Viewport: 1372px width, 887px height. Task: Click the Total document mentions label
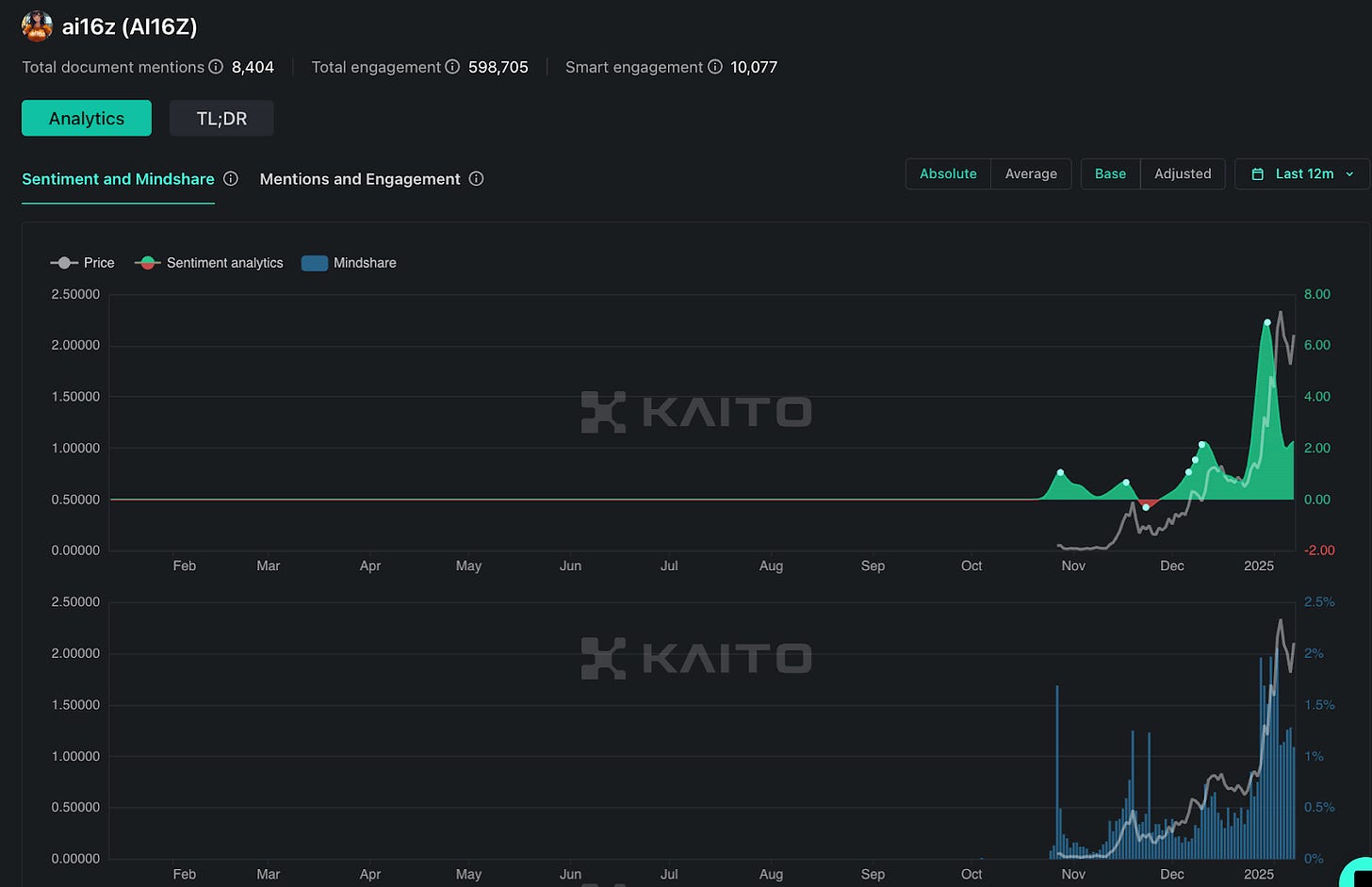pyautogui.click(x=113, y=67)
